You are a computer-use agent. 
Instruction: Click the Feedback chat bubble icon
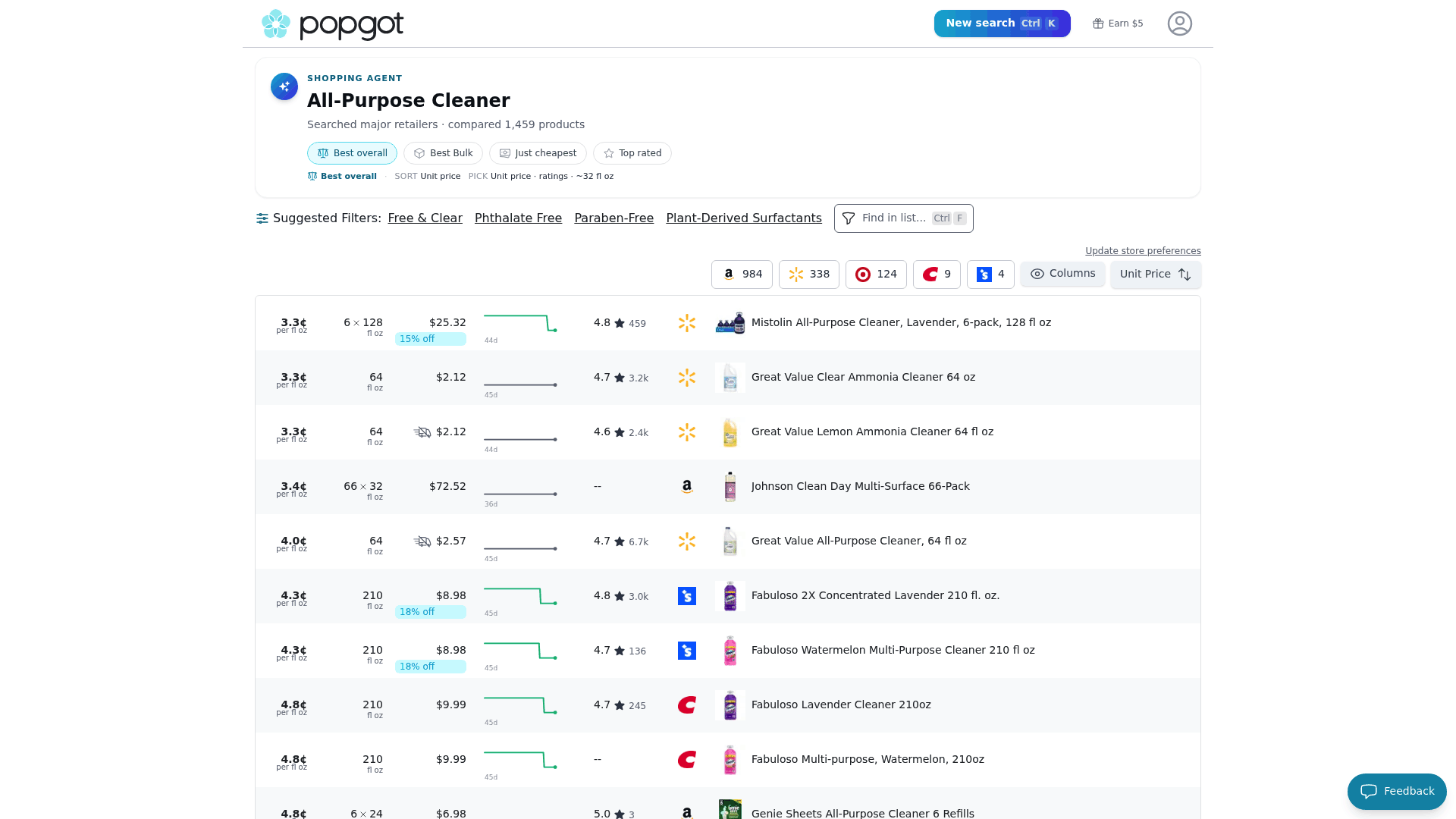click(1369, 792)
